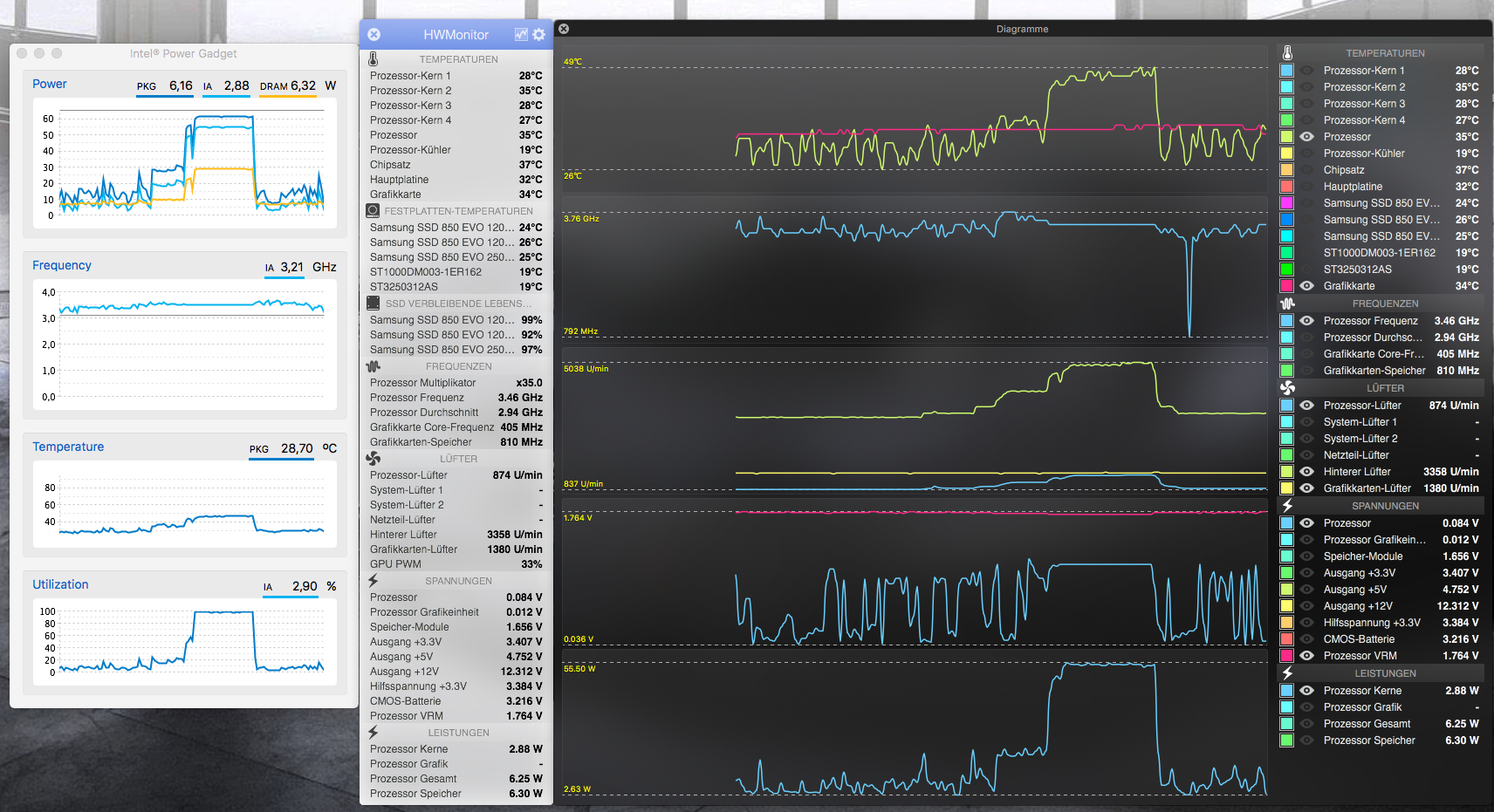Hide the Grafikkarte temperature graph via eye icon
Viewport: 1494px width, 812px height.
tap(1306, 286)
